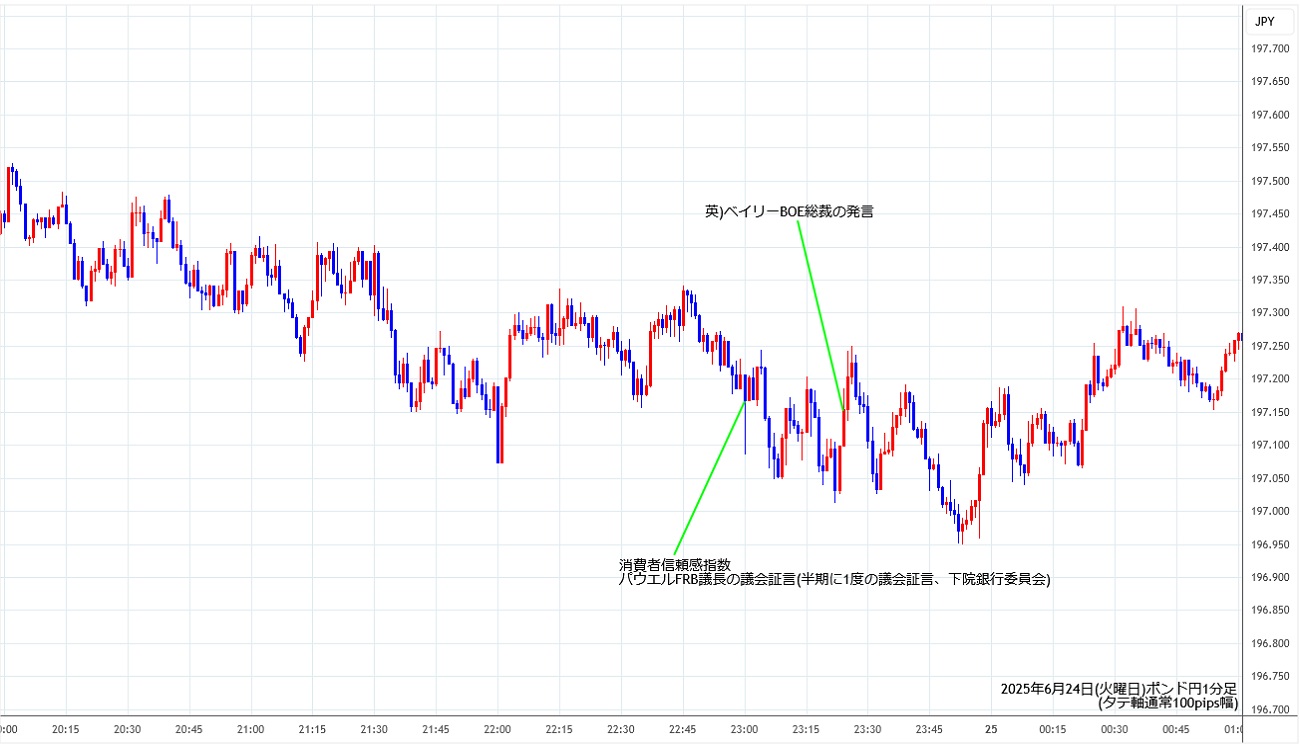Select the 196.900 price axis label

pos(1270,577)
